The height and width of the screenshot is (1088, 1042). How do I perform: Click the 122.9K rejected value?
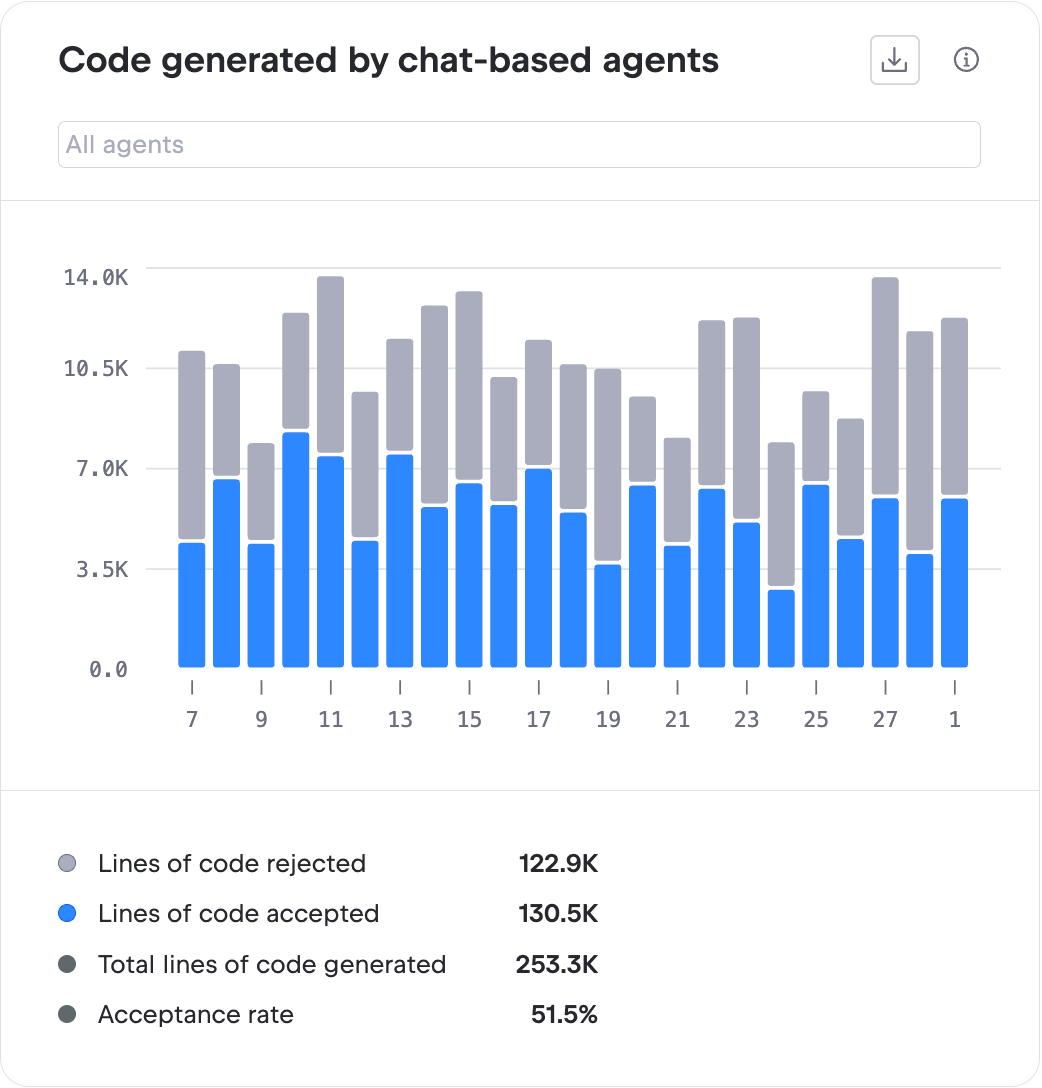click(x=558, y=863)
